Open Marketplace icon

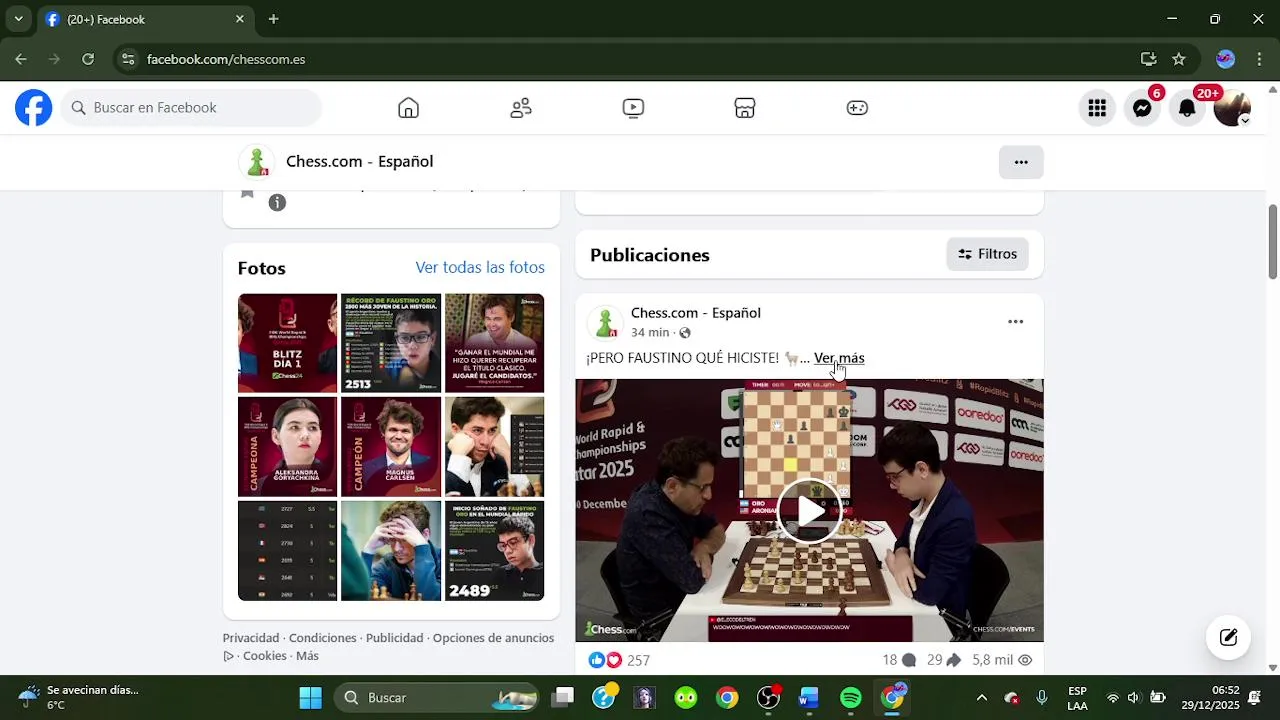coord(745,108)
